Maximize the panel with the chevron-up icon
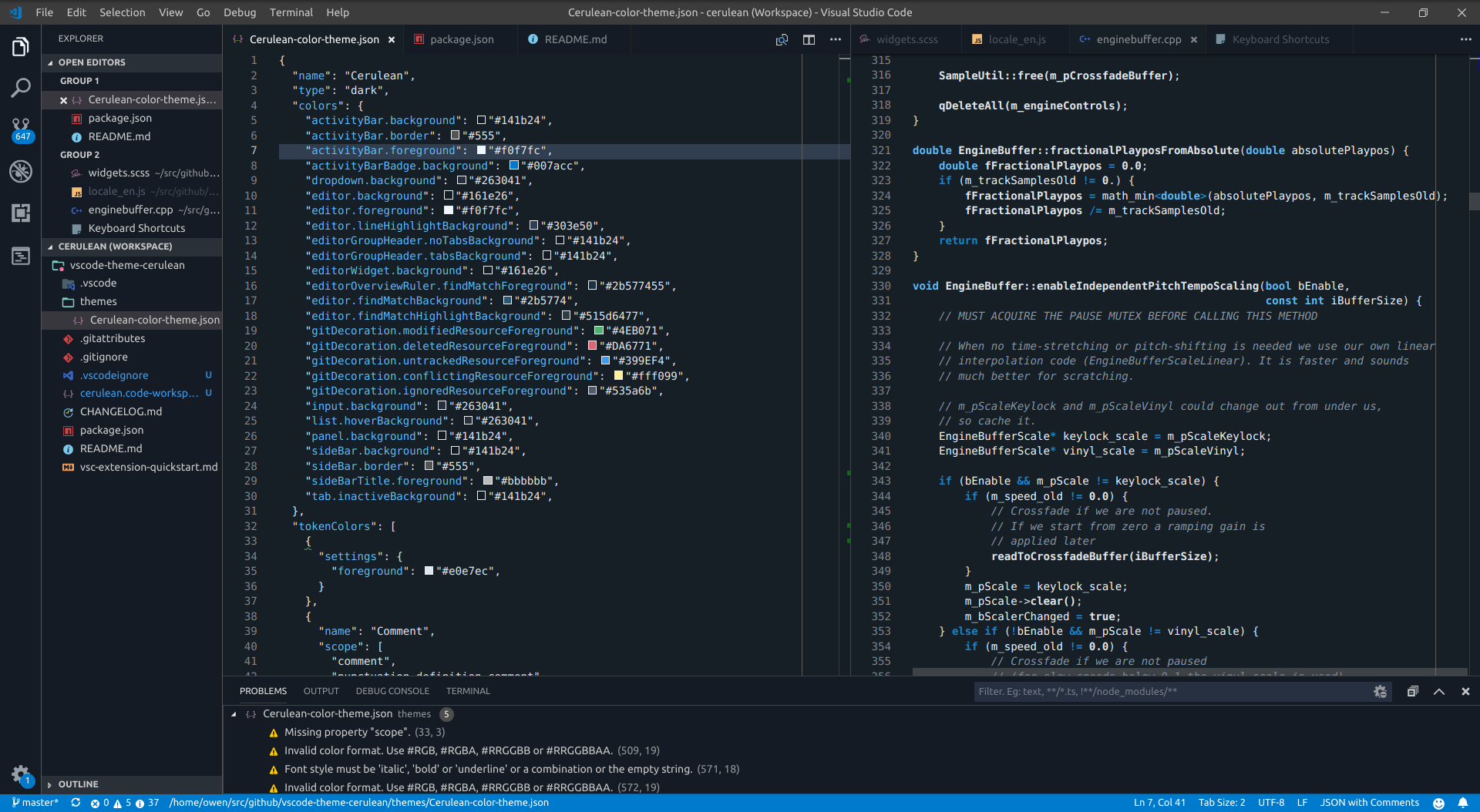Image resolution: width=1480 pixels, height=812 pixels. [x=1439, y=692]
